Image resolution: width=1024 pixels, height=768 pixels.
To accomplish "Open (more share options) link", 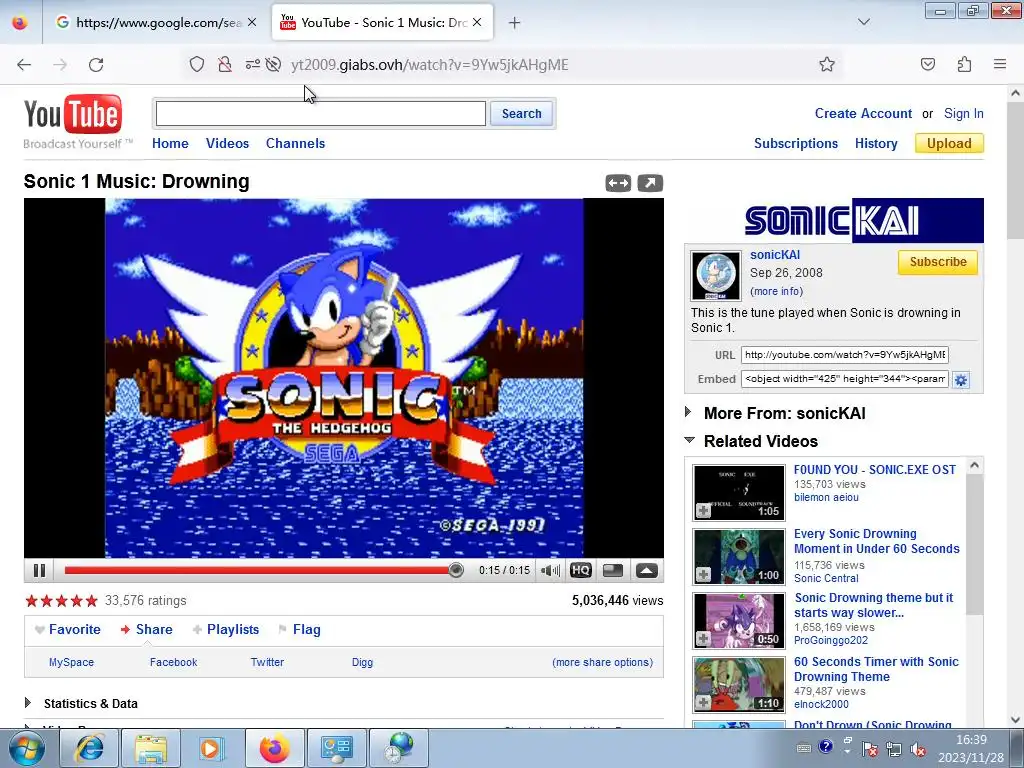I will pos(602,662).
